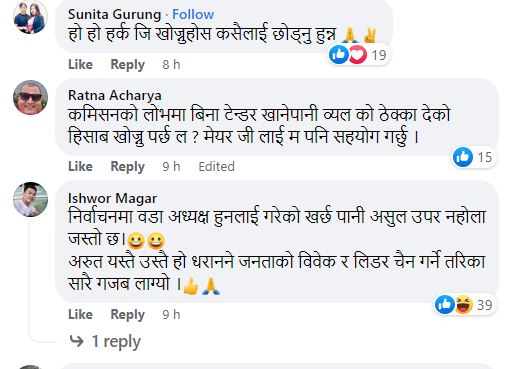The width and height of the screenshot is (531, 369).
Task: Click the reply arrow icon beside '1 reply'
Action: coord(76,341)
